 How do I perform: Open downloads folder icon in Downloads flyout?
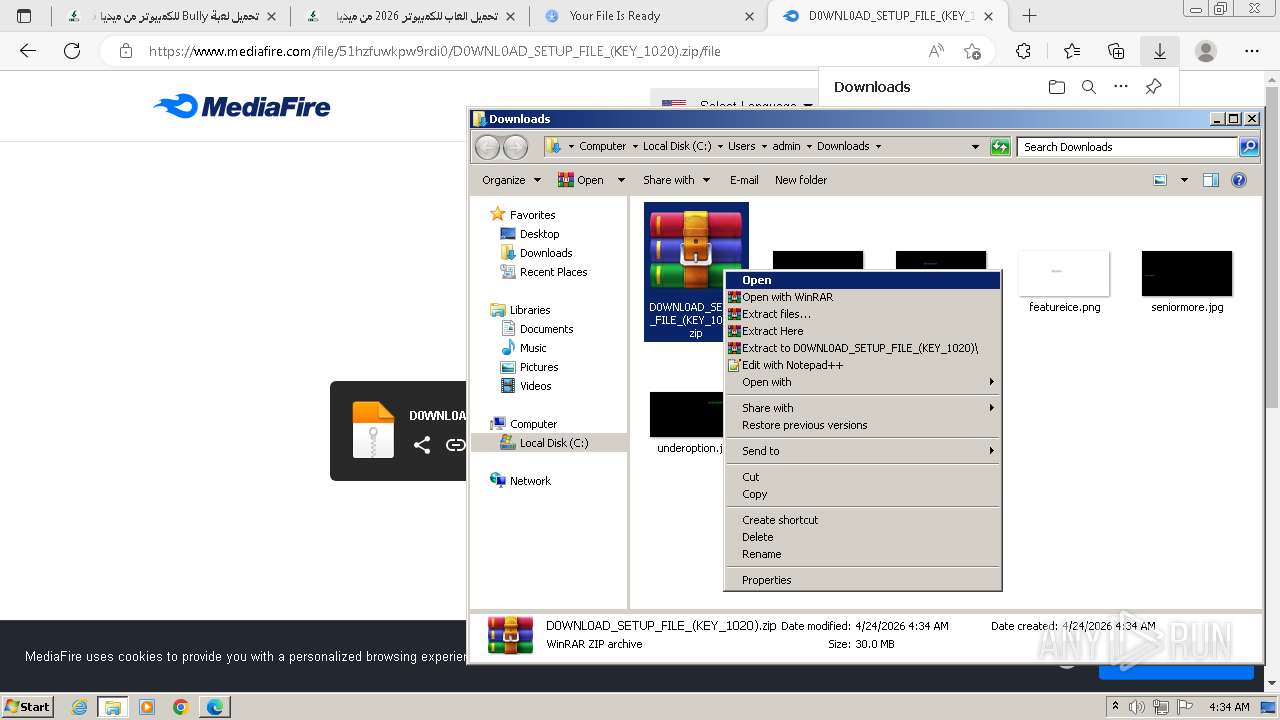(x=1057, y=87)
